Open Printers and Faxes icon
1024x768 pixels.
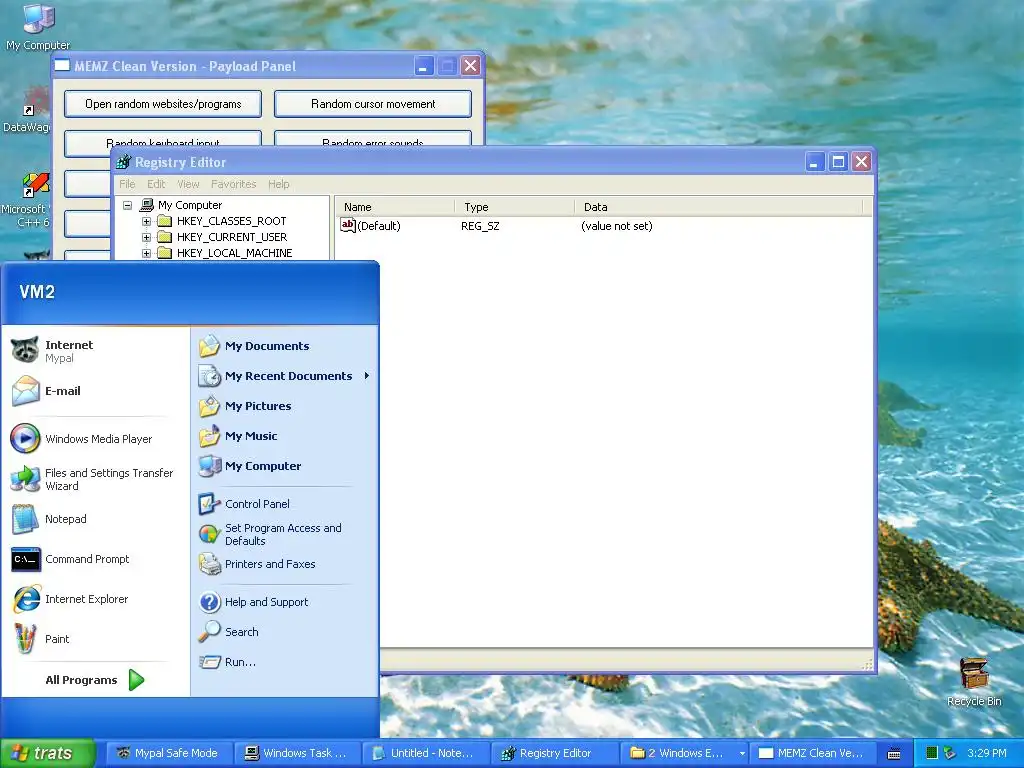click(210, 564)
